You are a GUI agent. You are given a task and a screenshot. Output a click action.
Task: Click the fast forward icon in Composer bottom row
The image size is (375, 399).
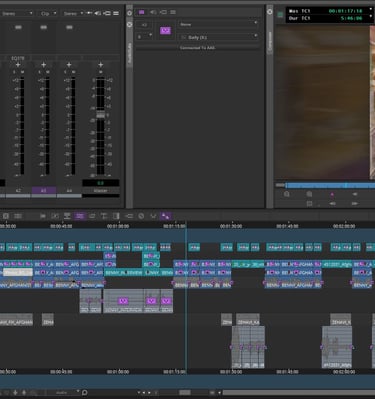355,203
